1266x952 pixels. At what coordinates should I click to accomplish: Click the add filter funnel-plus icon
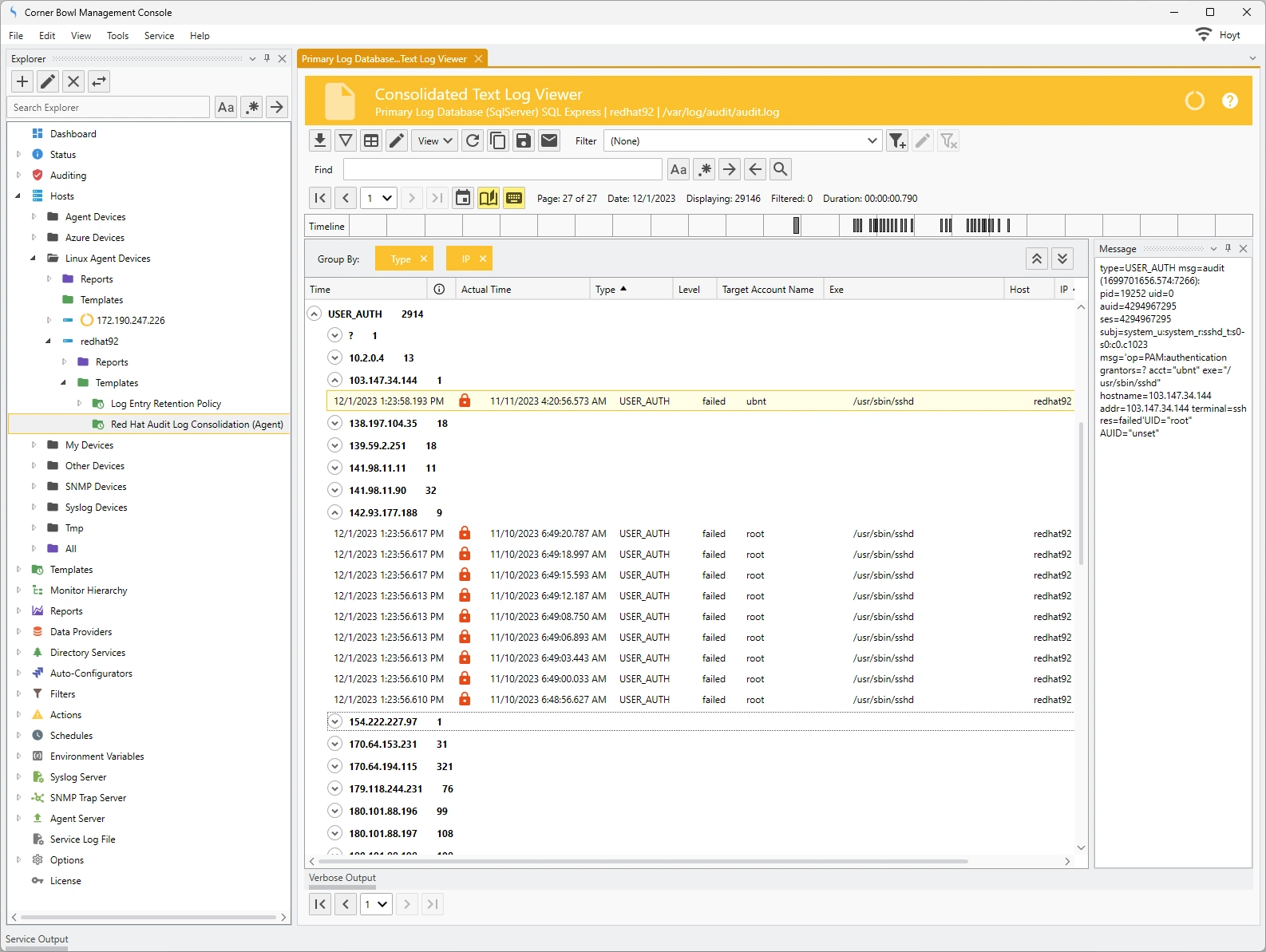coord(897,141)
